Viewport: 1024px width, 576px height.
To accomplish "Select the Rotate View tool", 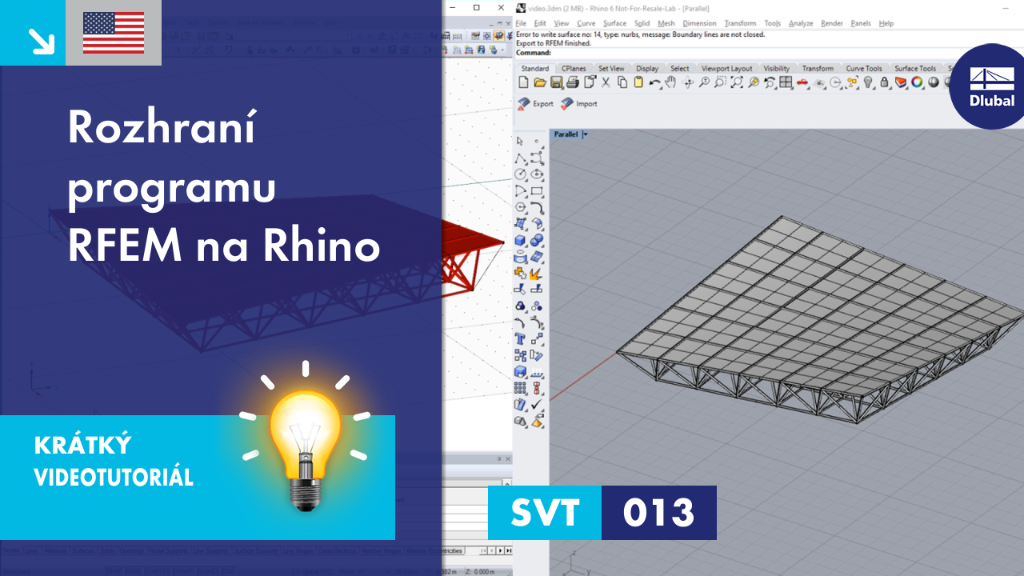I will pos(688,83).
